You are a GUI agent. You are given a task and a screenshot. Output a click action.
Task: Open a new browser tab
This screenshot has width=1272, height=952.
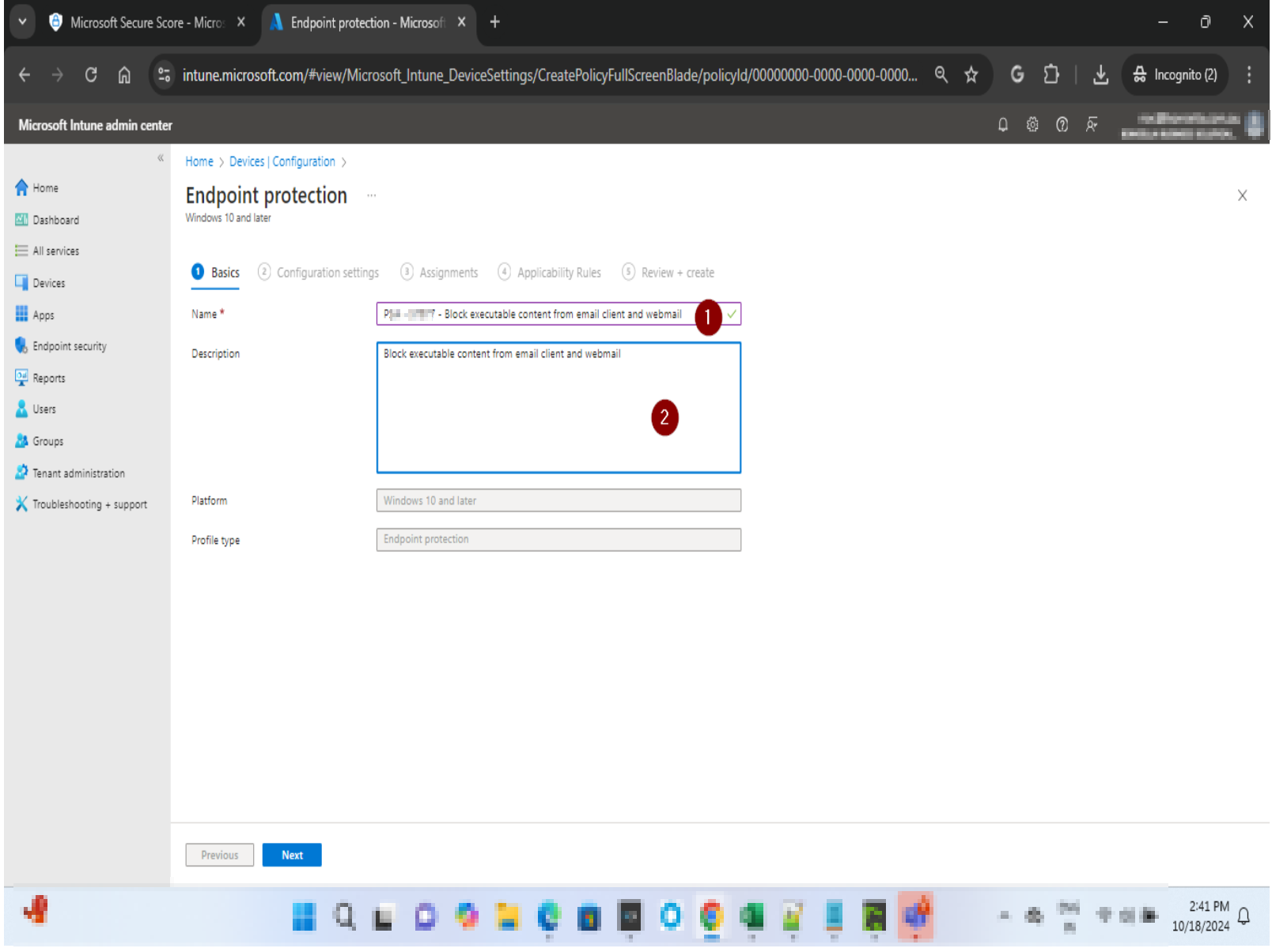tap(494, 22)
